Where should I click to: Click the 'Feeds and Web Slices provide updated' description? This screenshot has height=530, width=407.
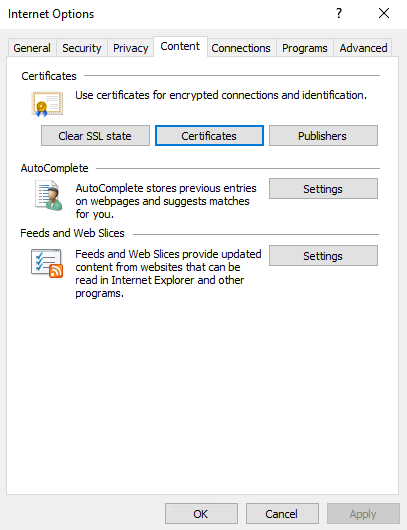pyautogui.click(x=168, y=273)
